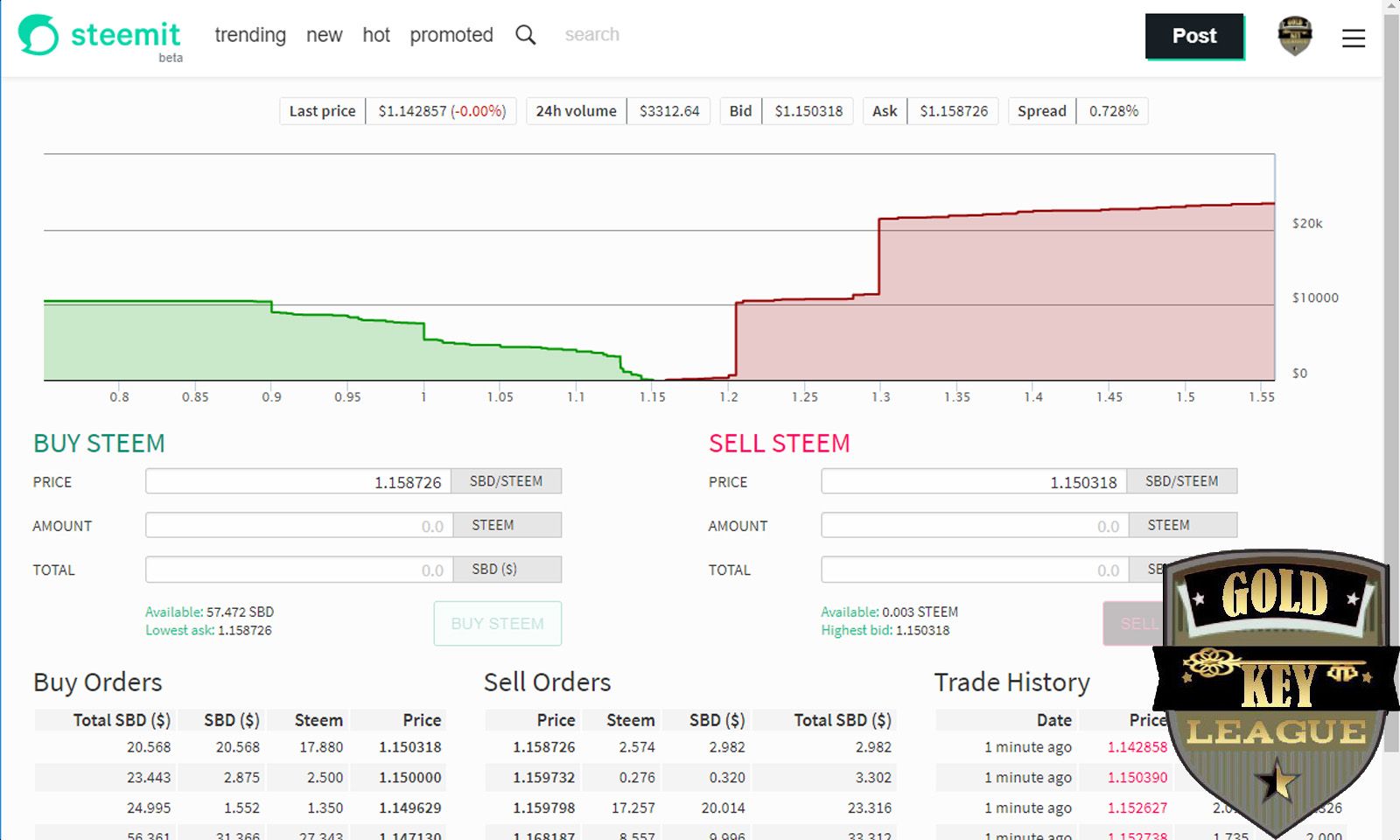Click the BUY STEEM button

(x=497, y=623)
